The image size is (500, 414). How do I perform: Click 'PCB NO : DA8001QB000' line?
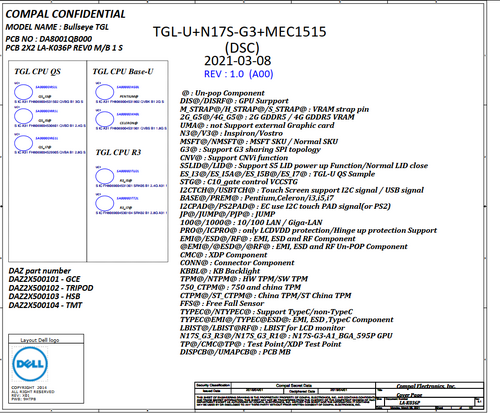pos(49,39)
